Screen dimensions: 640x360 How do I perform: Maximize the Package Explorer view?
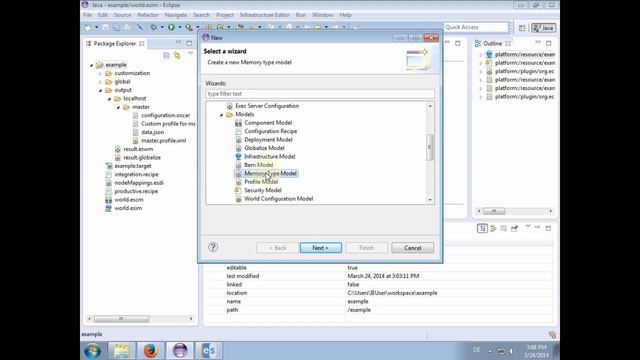[189, 43]
